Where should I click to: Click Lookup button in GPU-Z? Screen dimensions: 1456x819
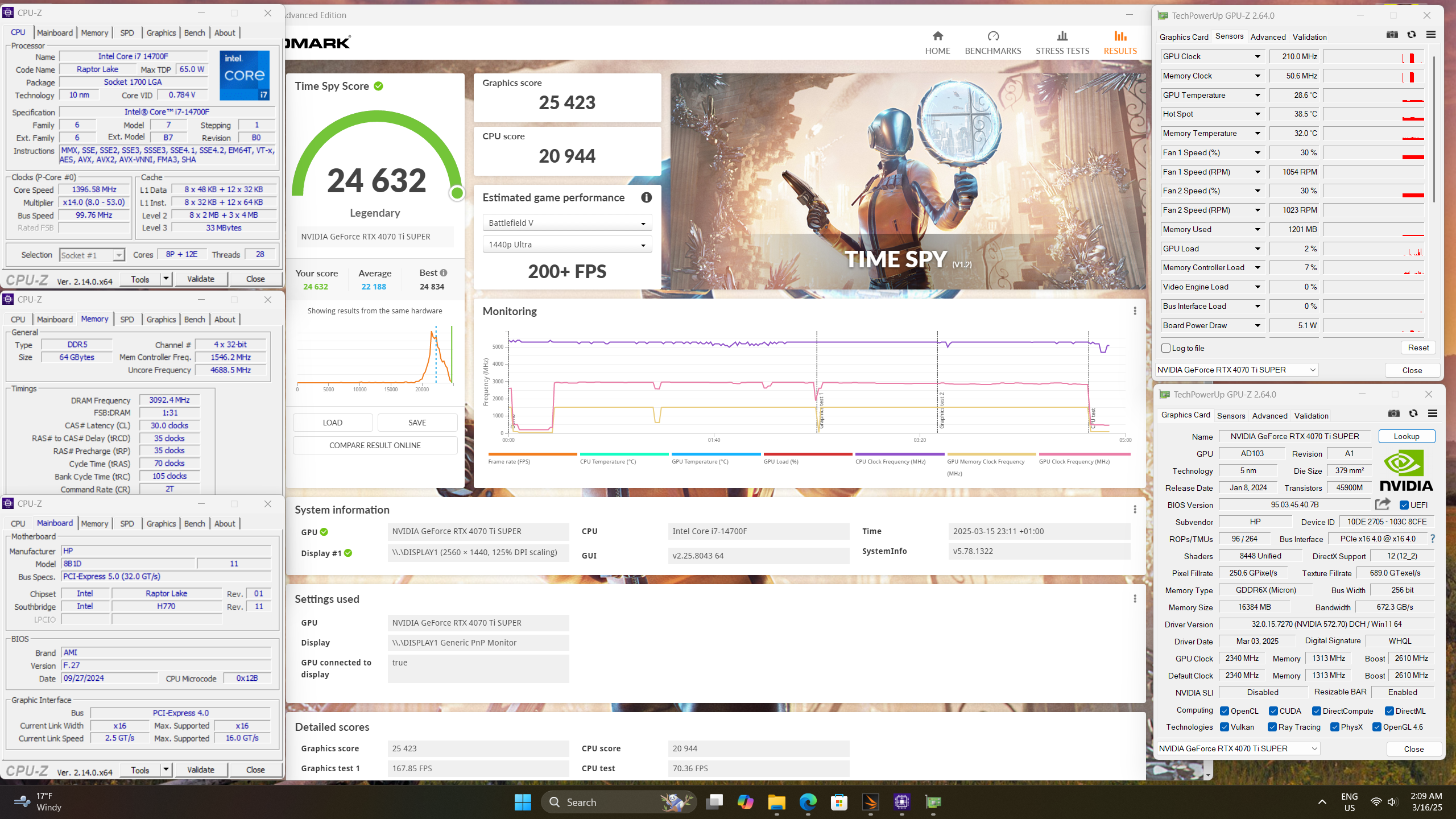[1406, 436]
